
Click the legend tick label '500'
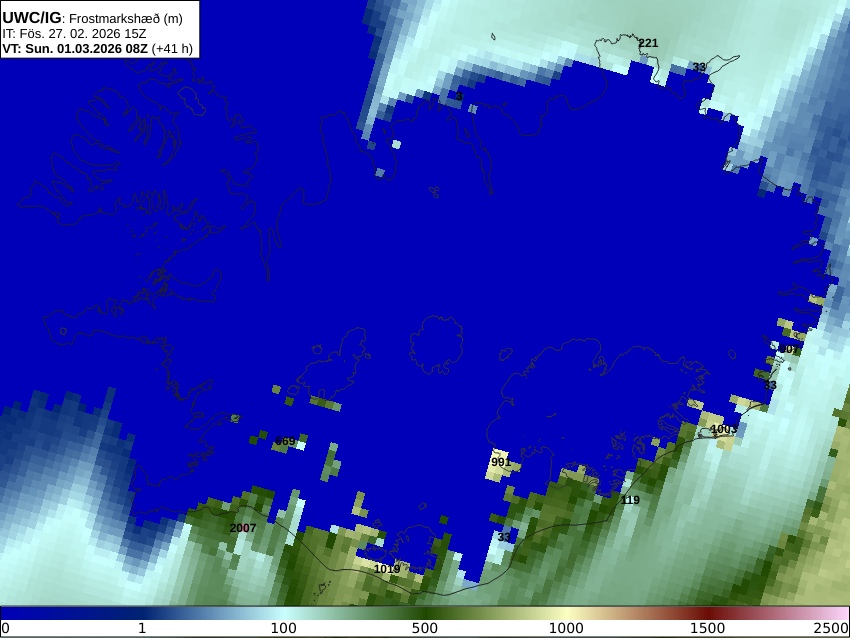click(x=425, y=629)
